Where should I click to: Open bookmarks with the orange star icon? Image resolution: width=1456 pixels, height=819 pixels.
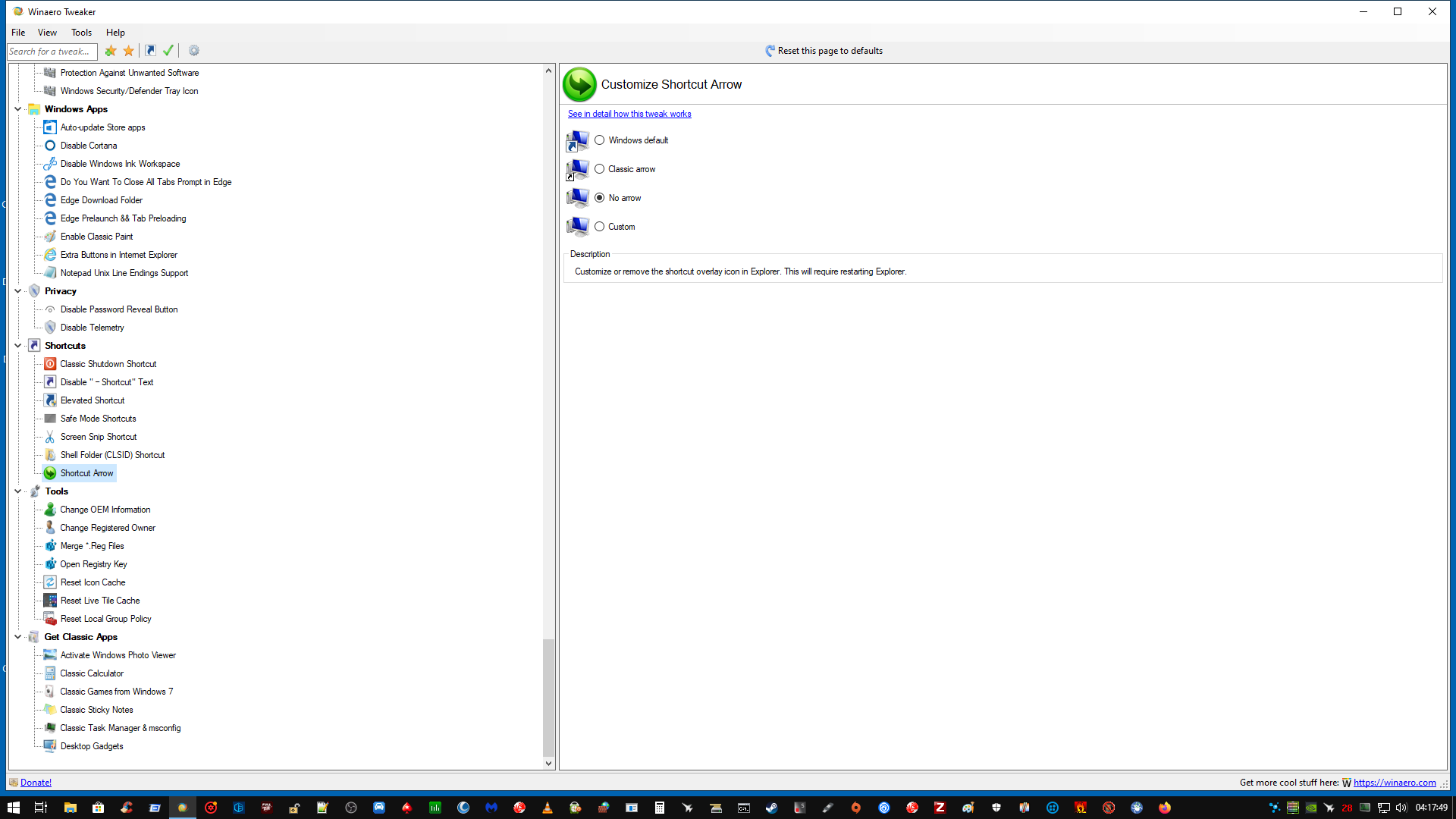coord(129,51)
